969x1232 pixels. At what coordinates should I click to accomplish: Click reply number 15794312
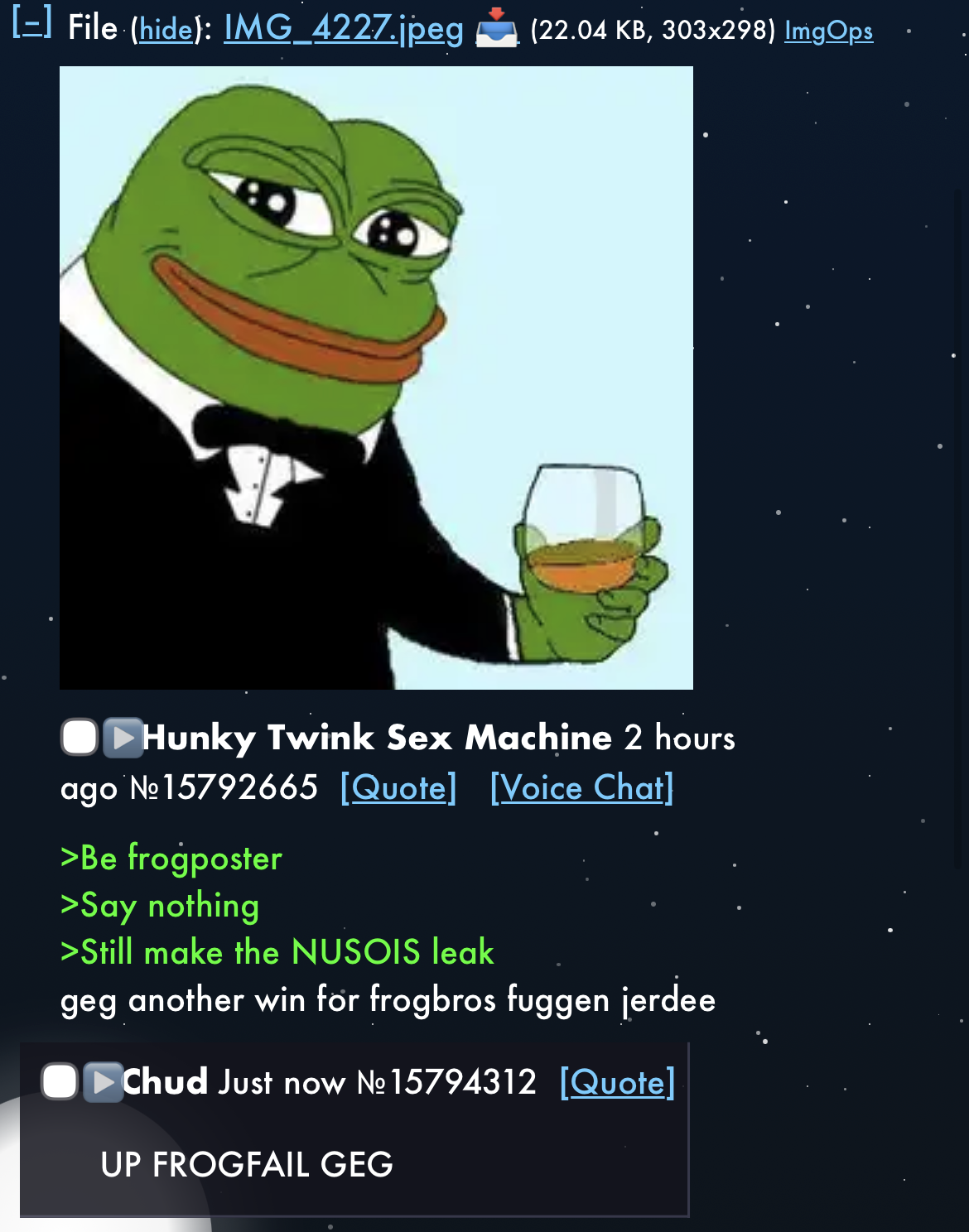(x=447, y=1082)
